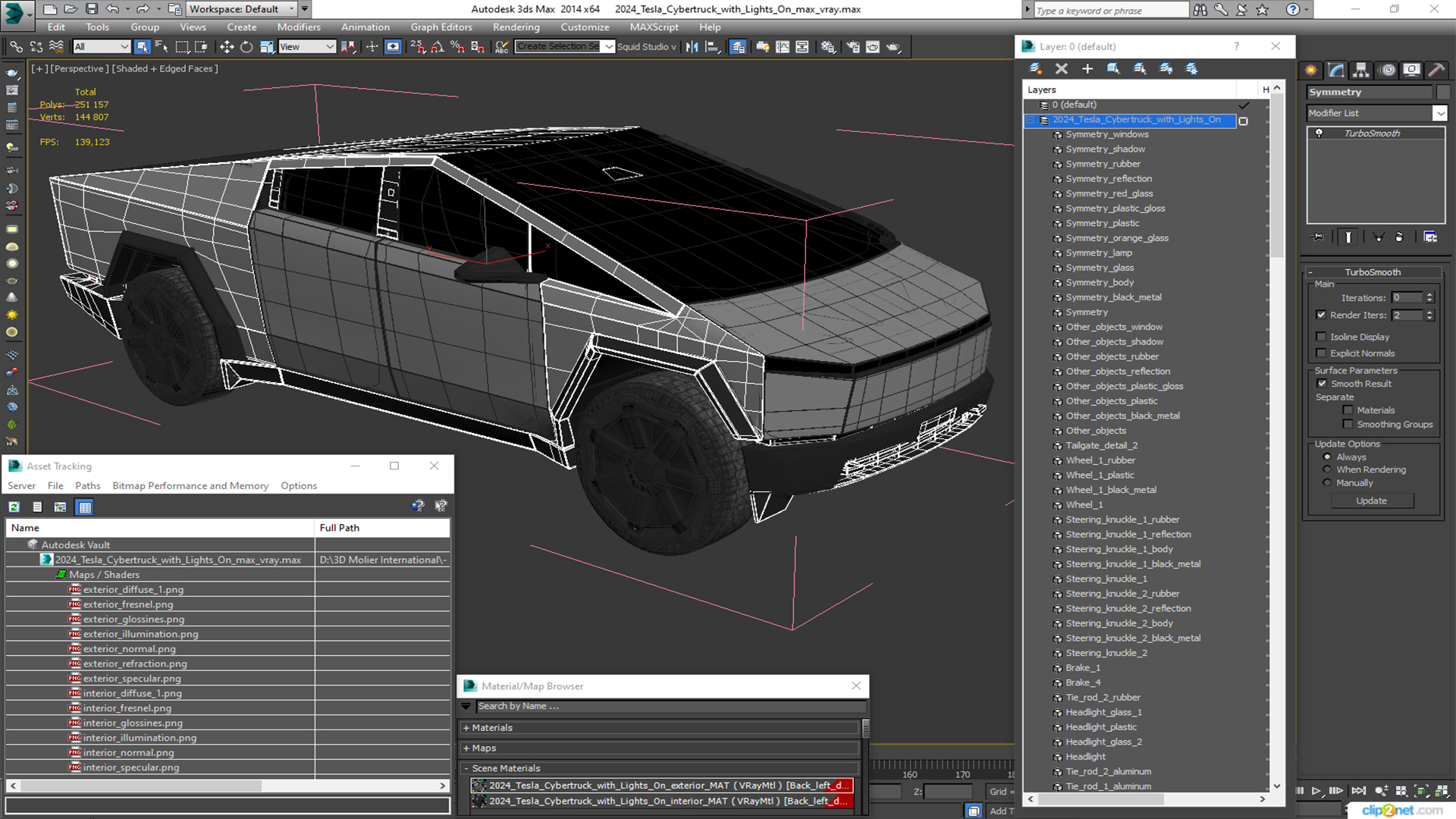Image resolution: width=1456 pixels, height=819 pixels.
Task: Click the Select and Rotate tool
Action: pyautogui.click(x=246, y=47)
